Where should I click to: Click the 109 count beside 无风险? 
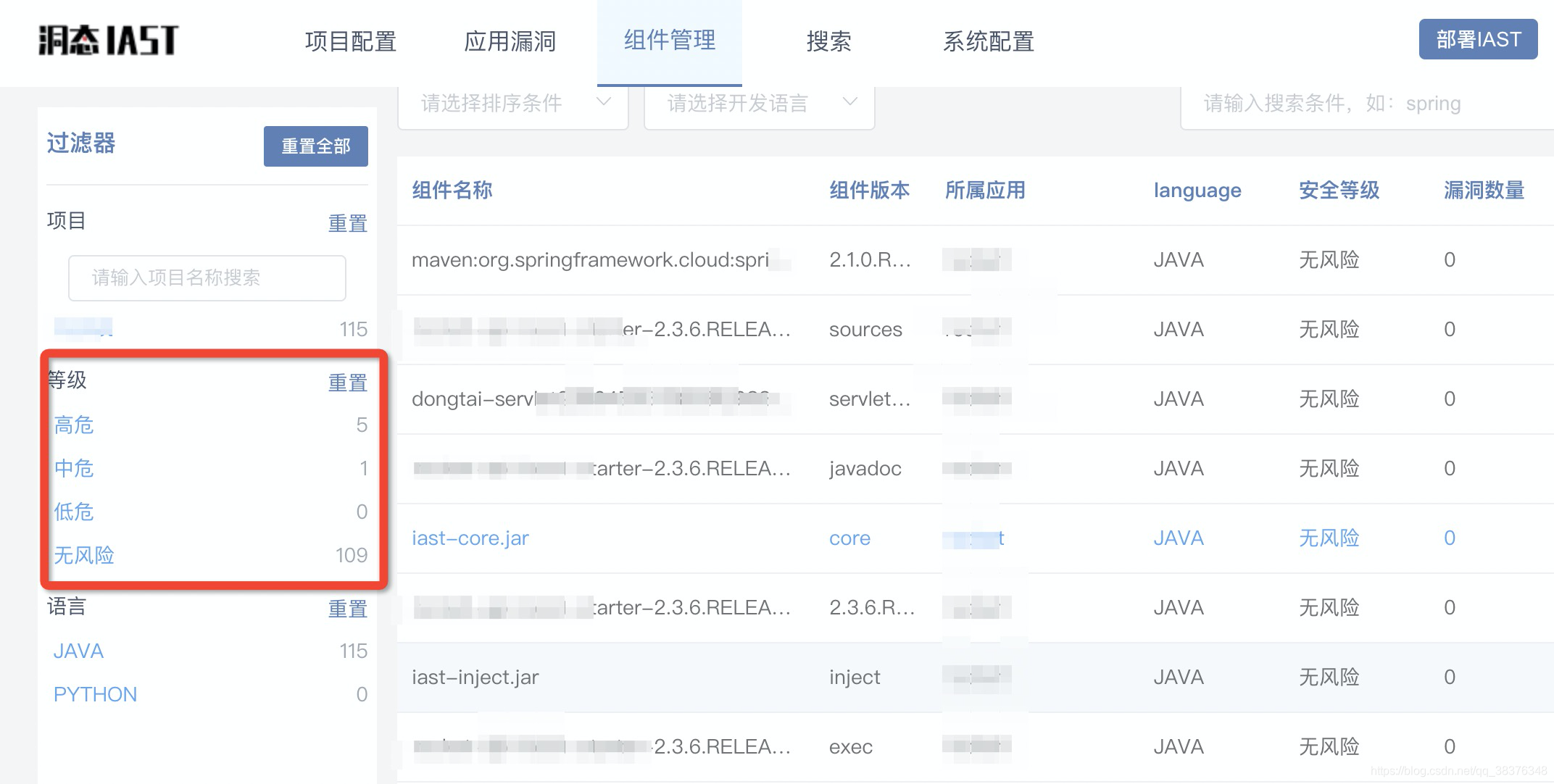click(x=352, y=555)
